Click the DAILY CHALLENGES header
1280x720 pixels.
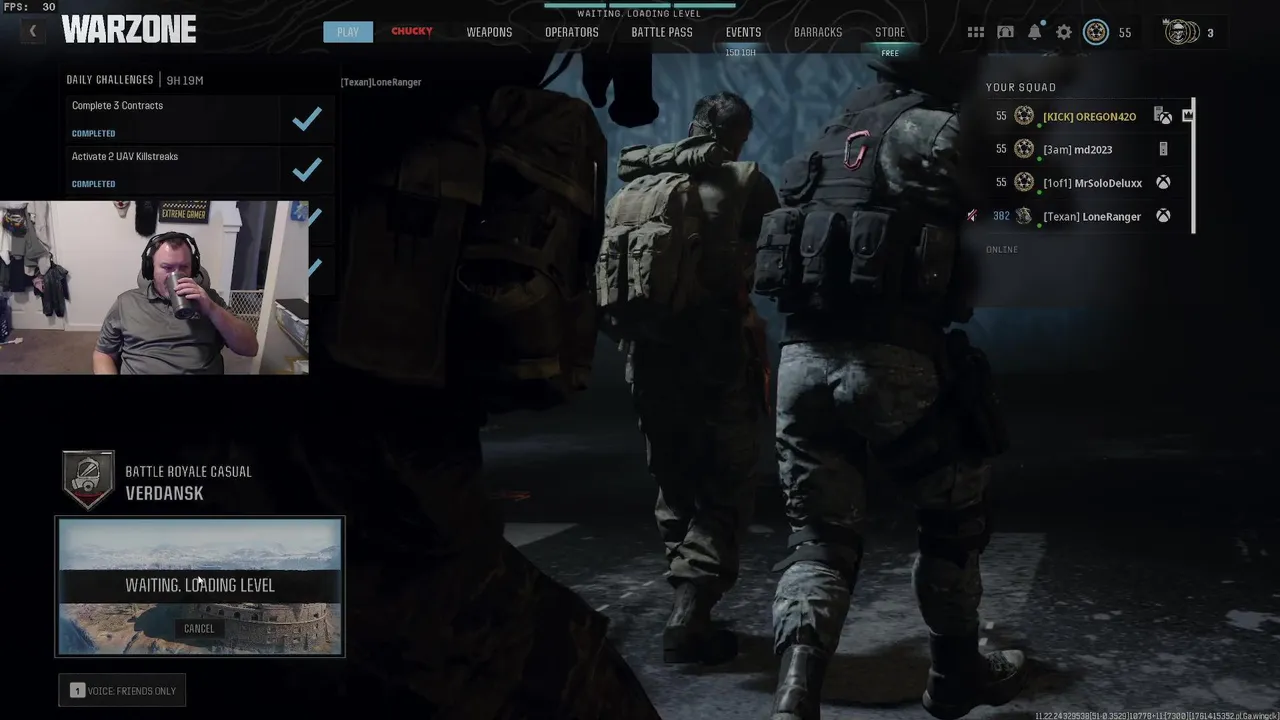point(110,80)
